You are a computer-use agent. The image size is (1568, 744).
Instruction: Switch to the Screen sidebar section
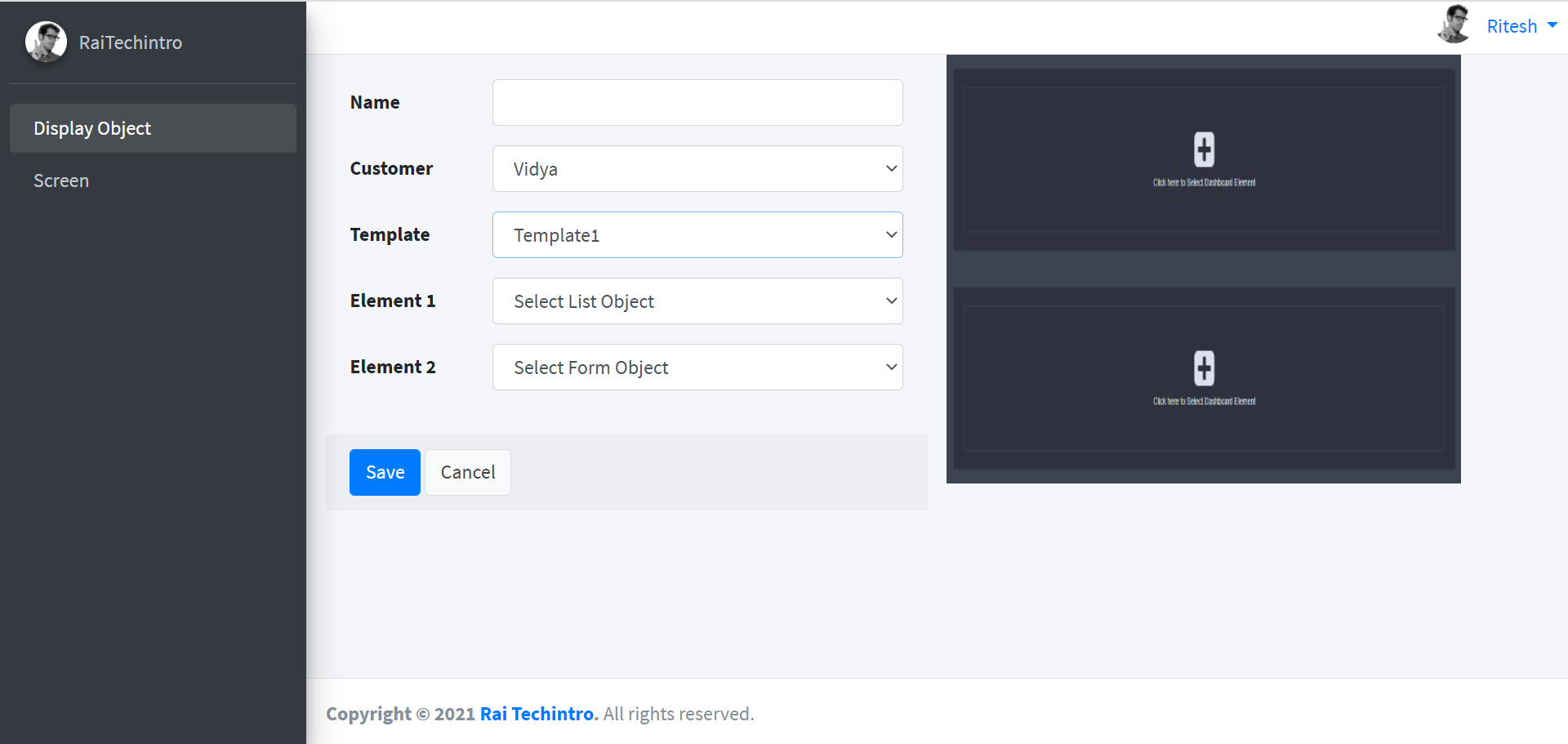61,180
